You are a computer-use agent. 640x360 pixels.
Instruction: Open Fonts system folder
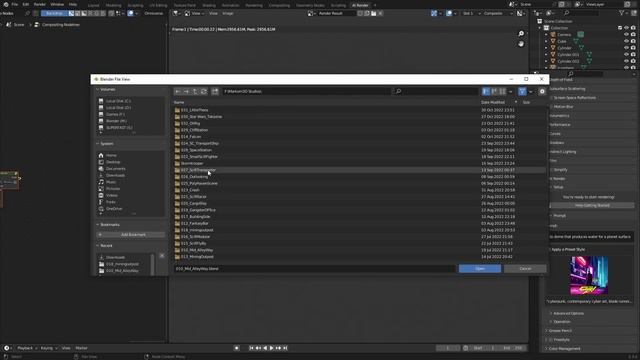(x=111, y=202)
